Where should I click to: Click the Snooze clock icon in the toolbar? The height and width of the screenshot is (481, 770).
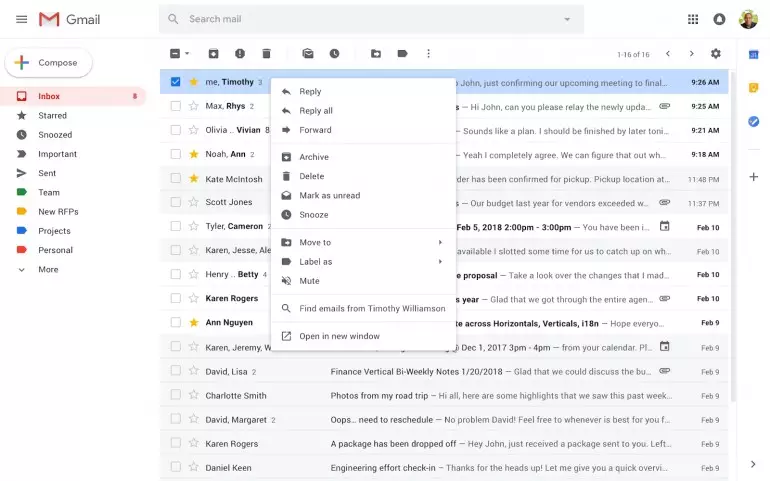point(334,54)
